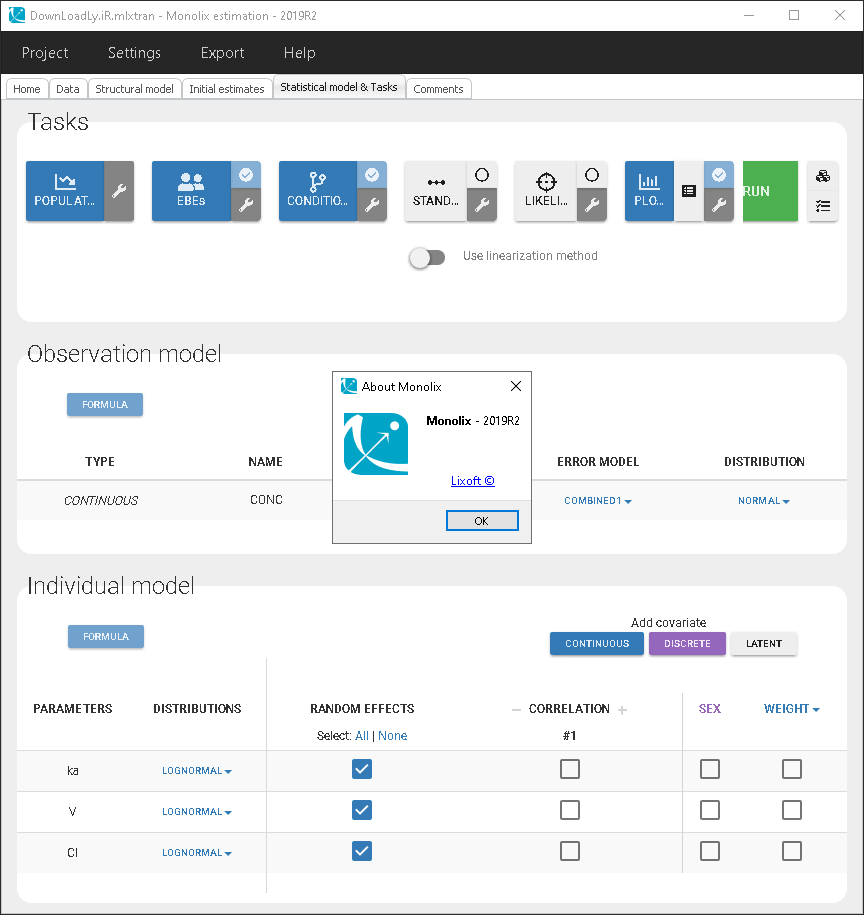Uncheck random effects for V

click(362, 810)
